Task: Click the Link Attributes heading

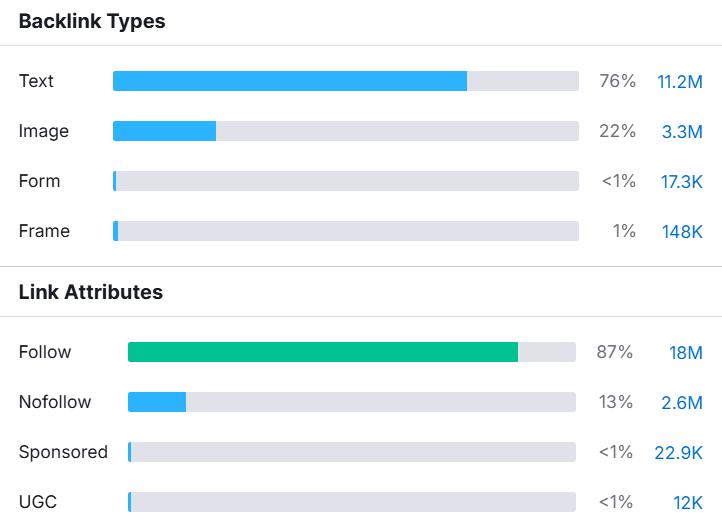Action: (91, 292)
